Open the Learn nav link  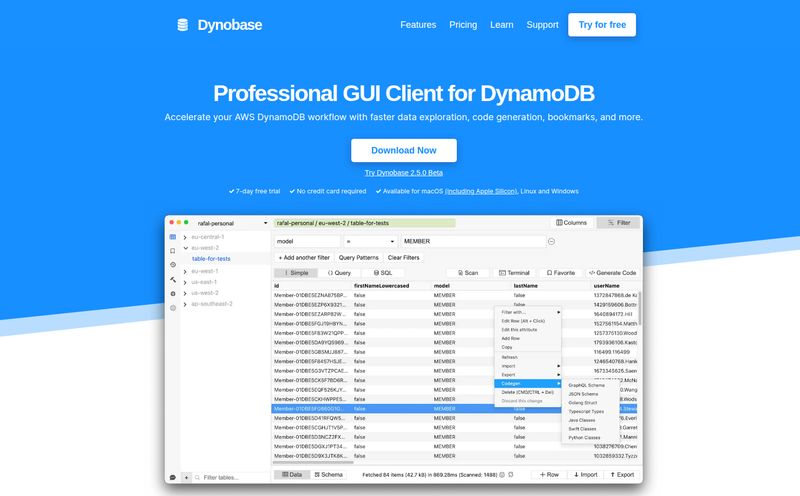tap(502, 25)
